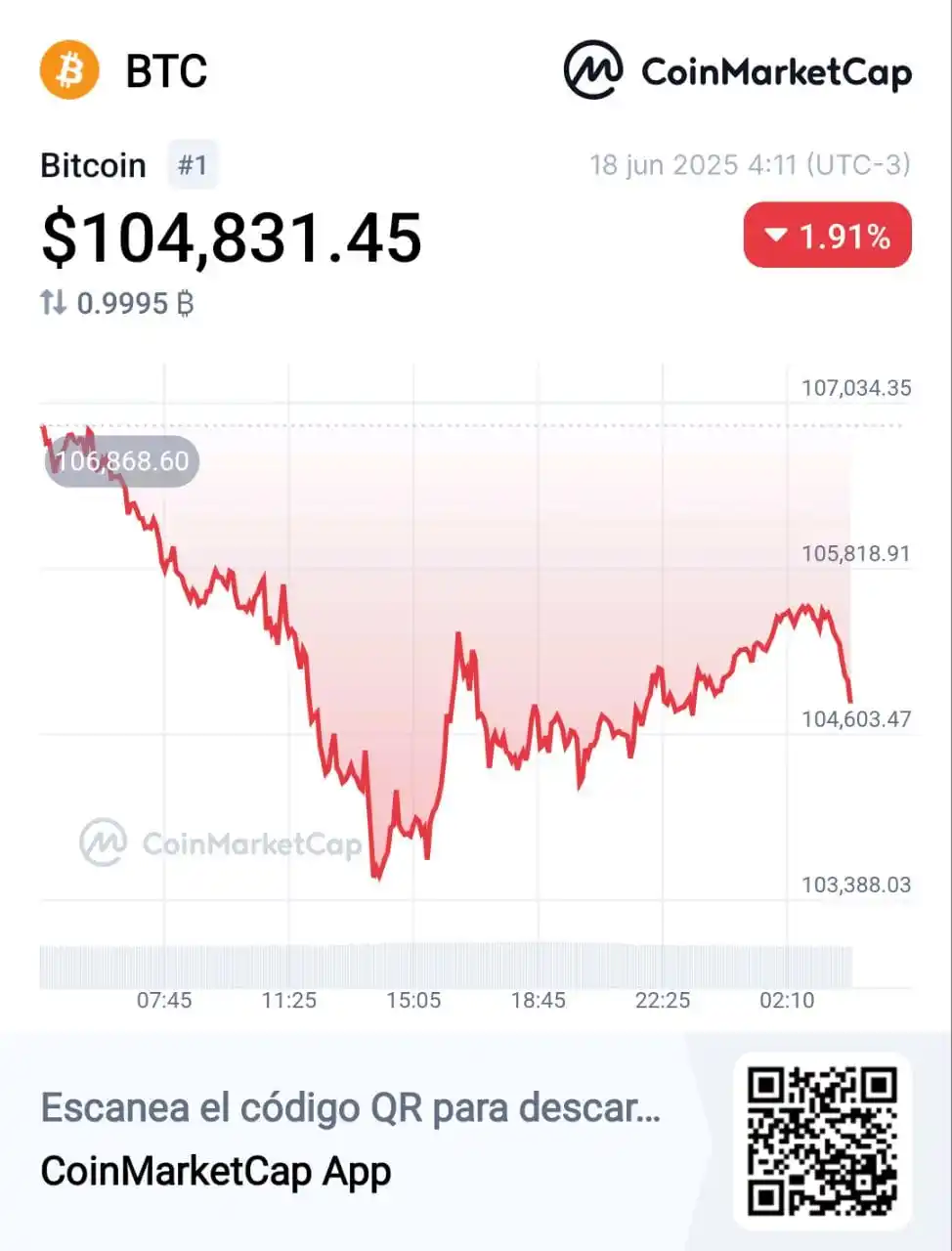This screenshot has height=1251, width=952.
Task: Click the volume bars strip under the chart
Action: click(x=446, y=966)
